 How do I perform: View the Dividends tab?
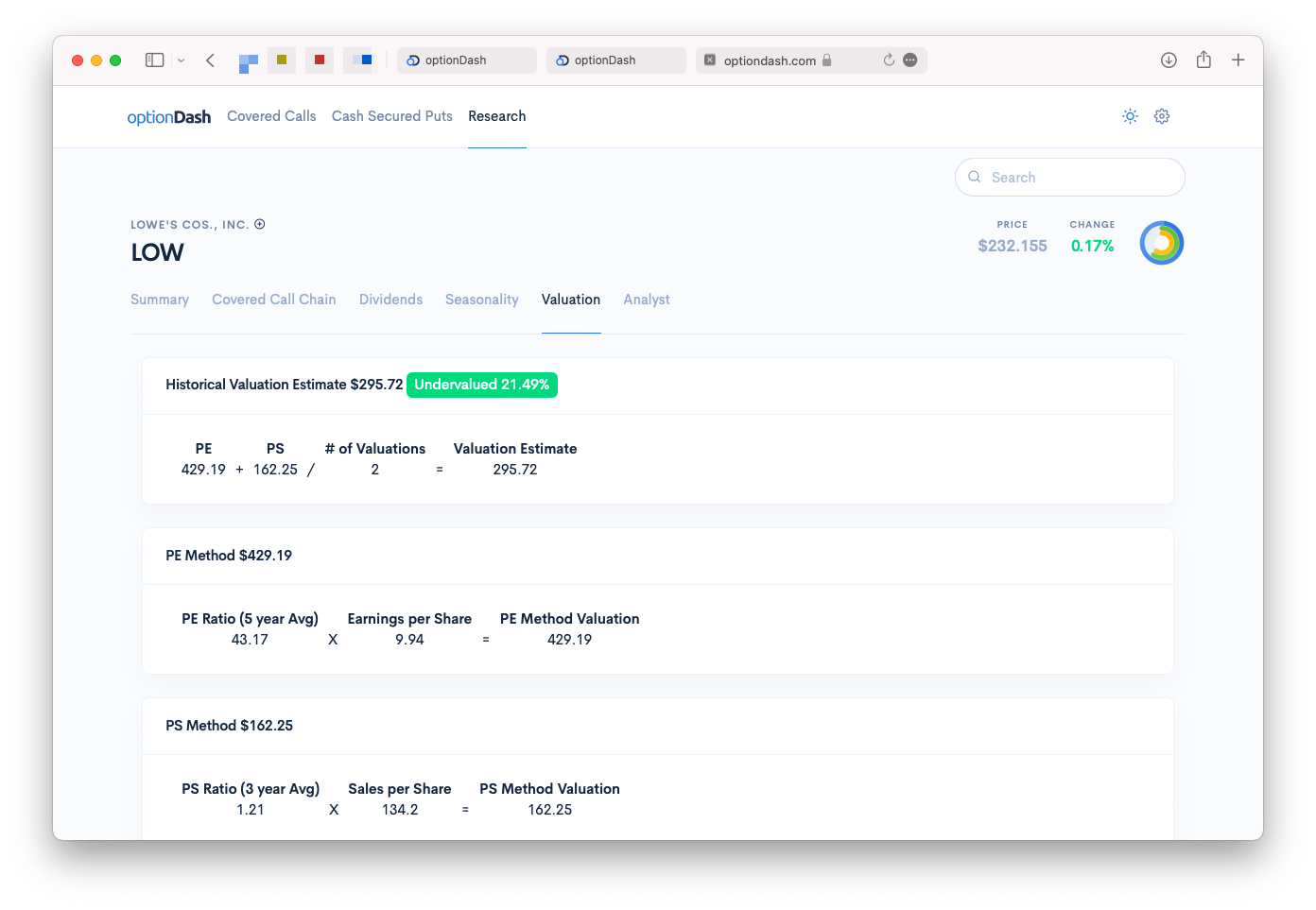click(x=390, y=300)
